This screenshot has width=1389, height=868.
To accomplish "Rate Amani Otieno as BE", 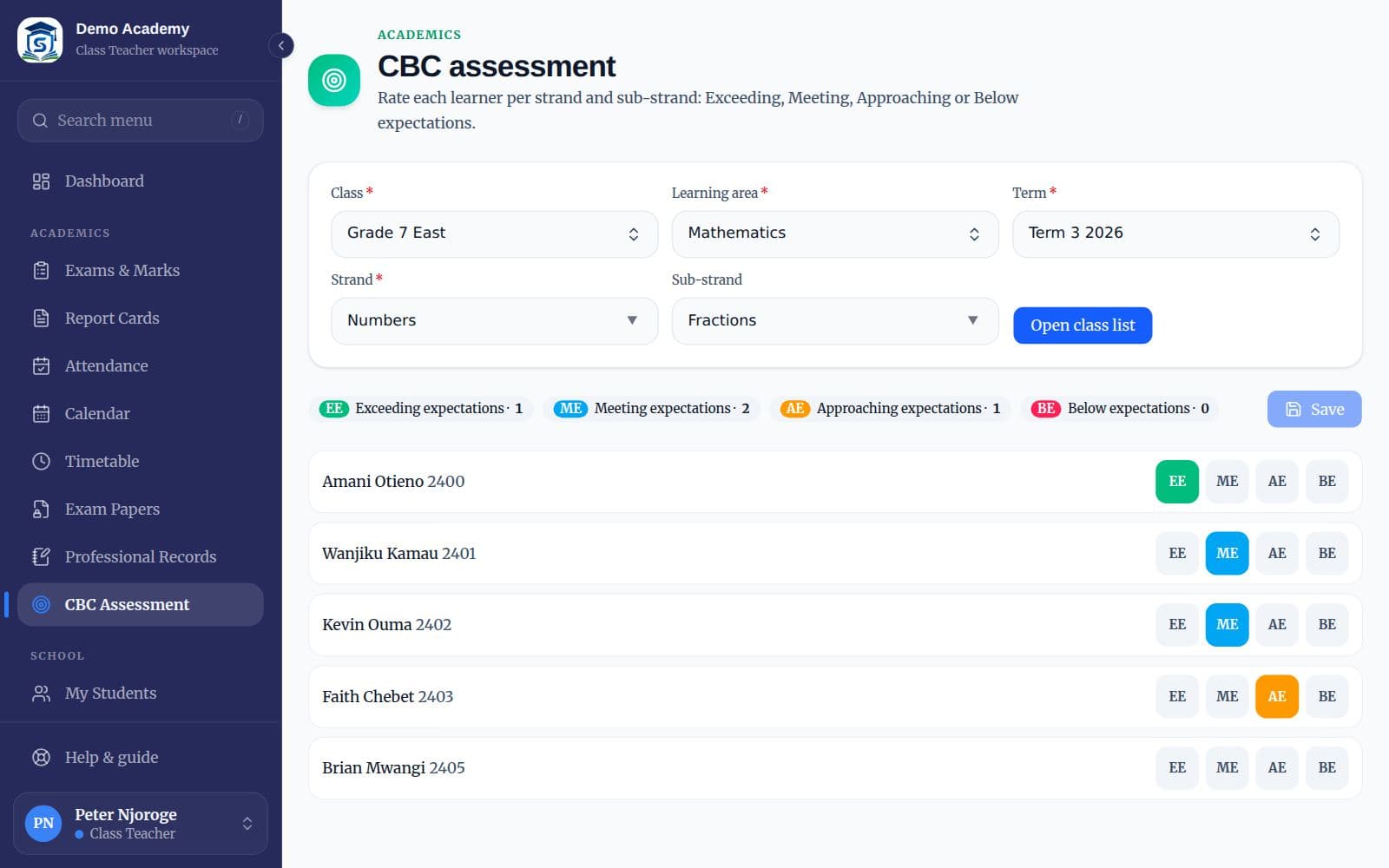I will click(x=1327, y=482).
